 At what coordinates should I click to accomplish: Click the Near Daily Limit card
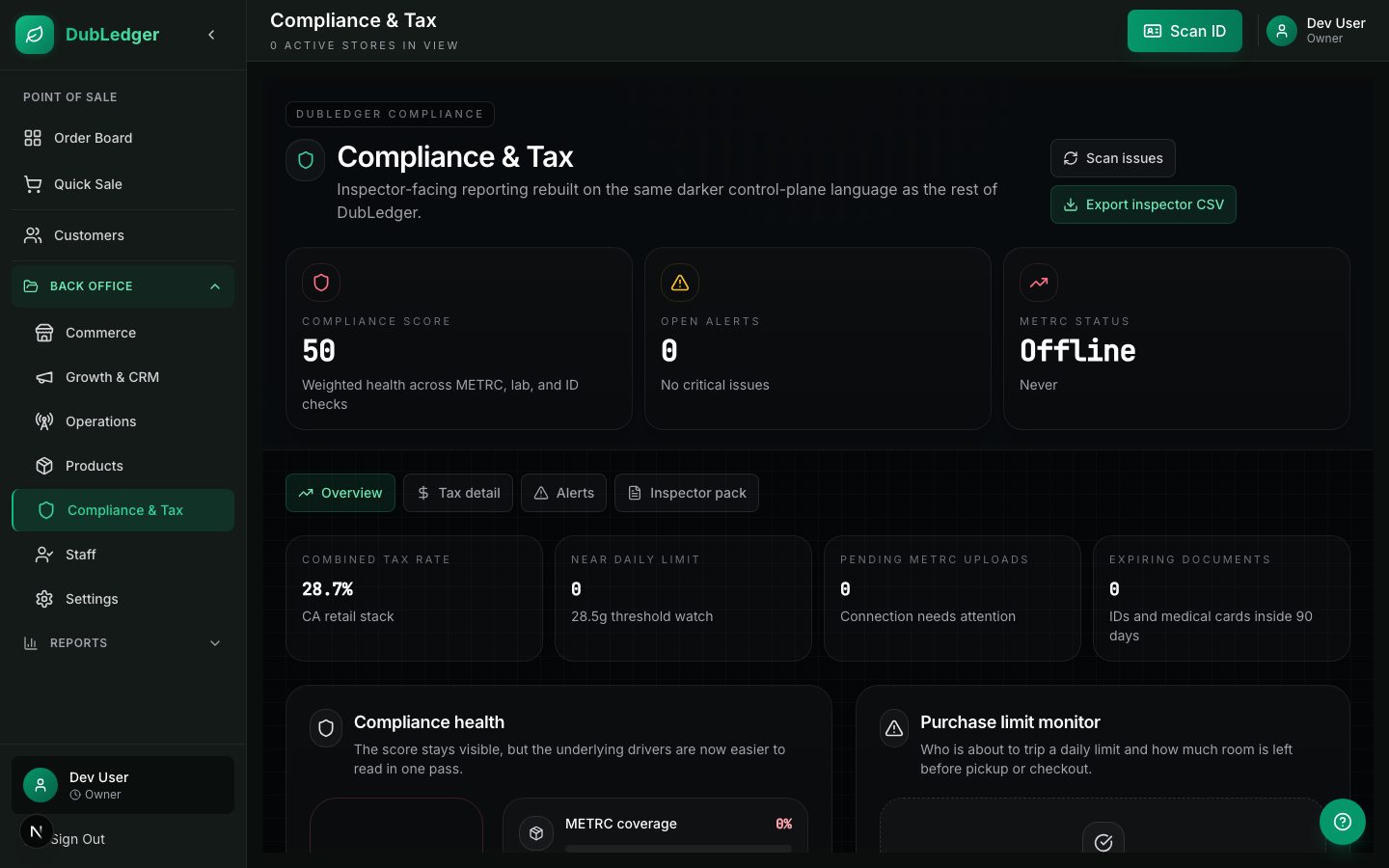point(683,598)
